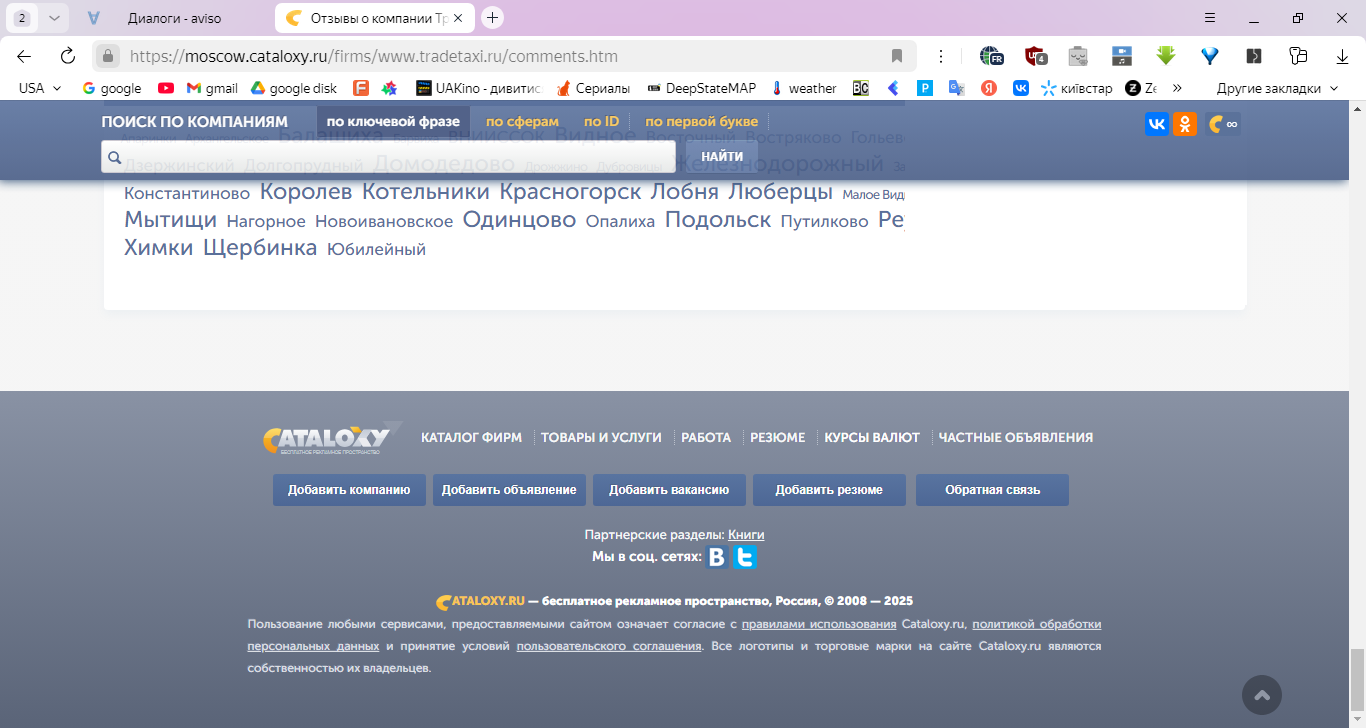Open the Подольск city link
The image size is (1366, 728).
tap(718, 220)
